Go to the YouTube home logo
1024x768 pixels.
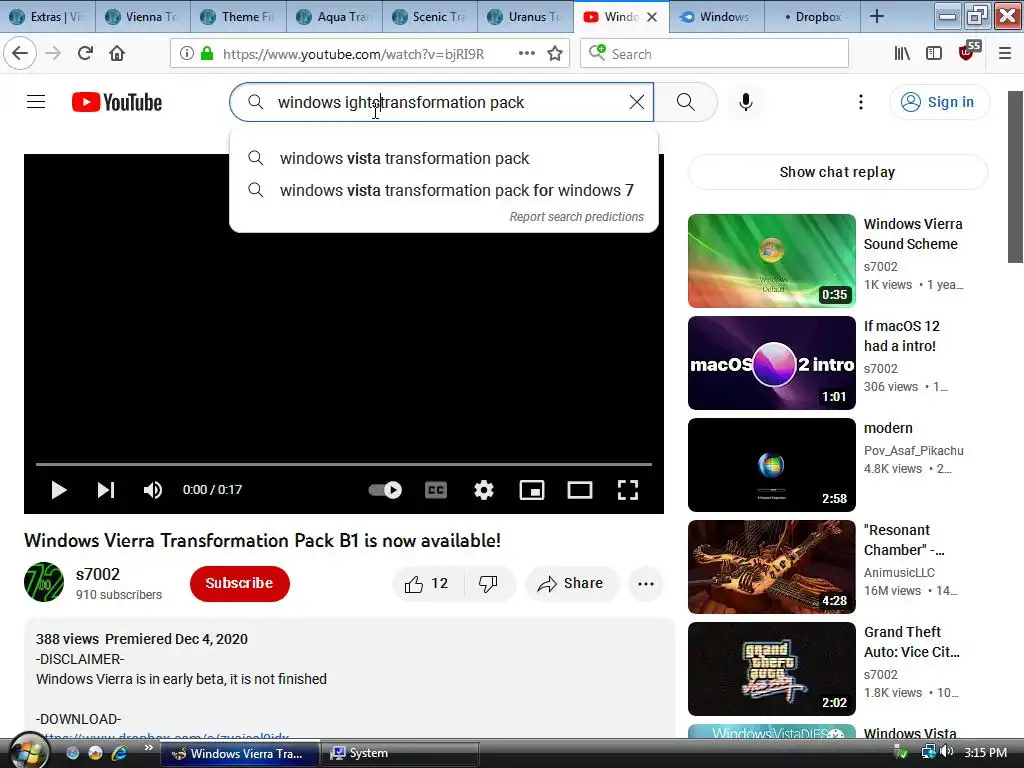[x=117, y=103]
